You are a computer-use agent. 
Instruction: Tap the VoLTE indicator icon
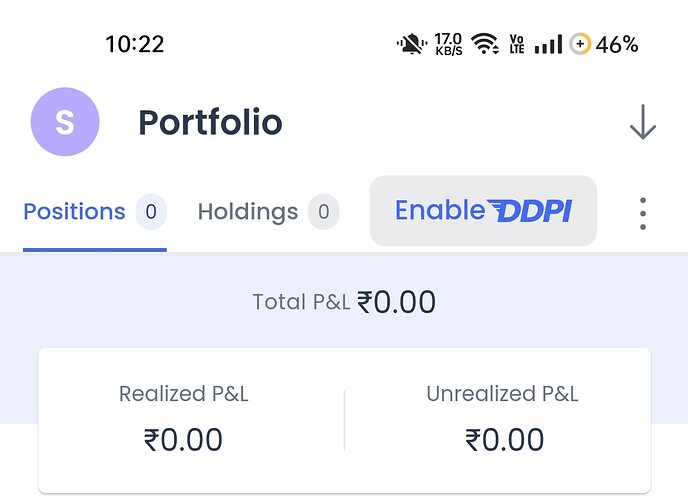(x=517, y=44)
